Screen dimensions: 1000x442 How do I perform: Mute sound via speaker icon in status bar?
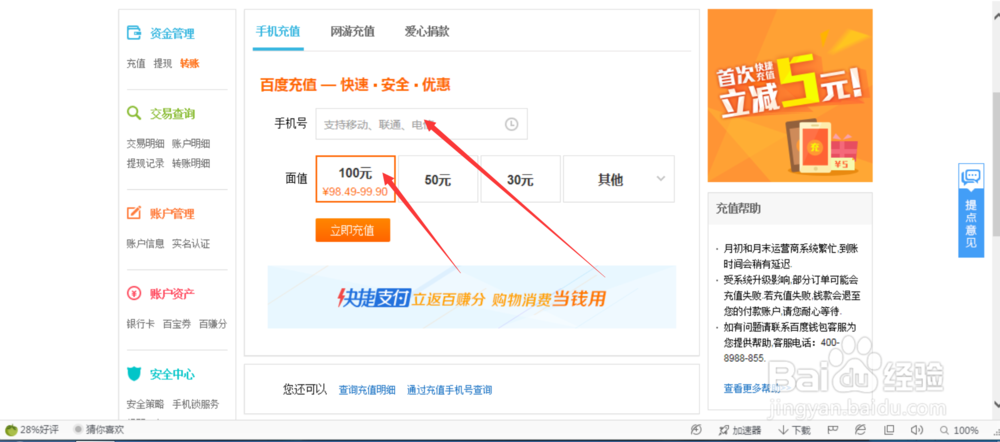tap(917, 431)
